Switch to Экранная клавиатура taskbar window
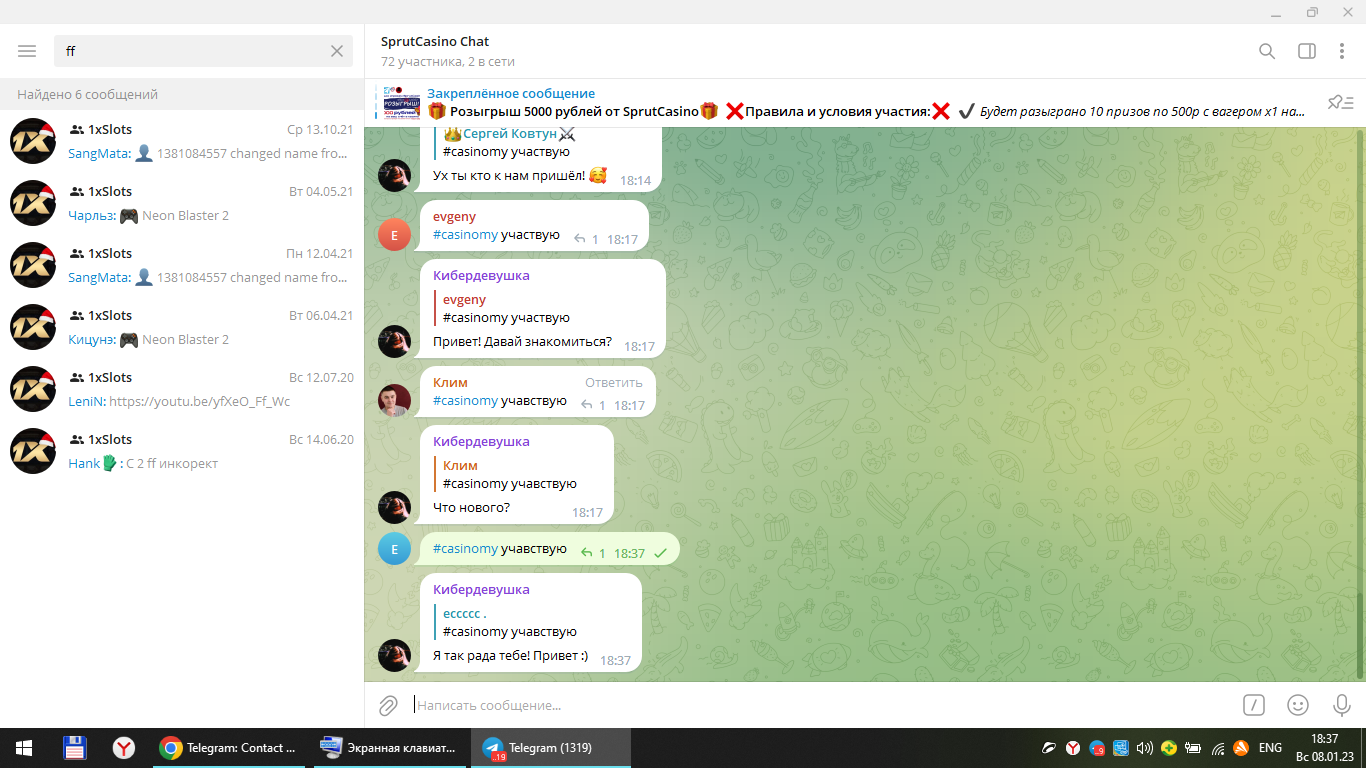This screenshot has height=768, width=1366. coord(391,748)
